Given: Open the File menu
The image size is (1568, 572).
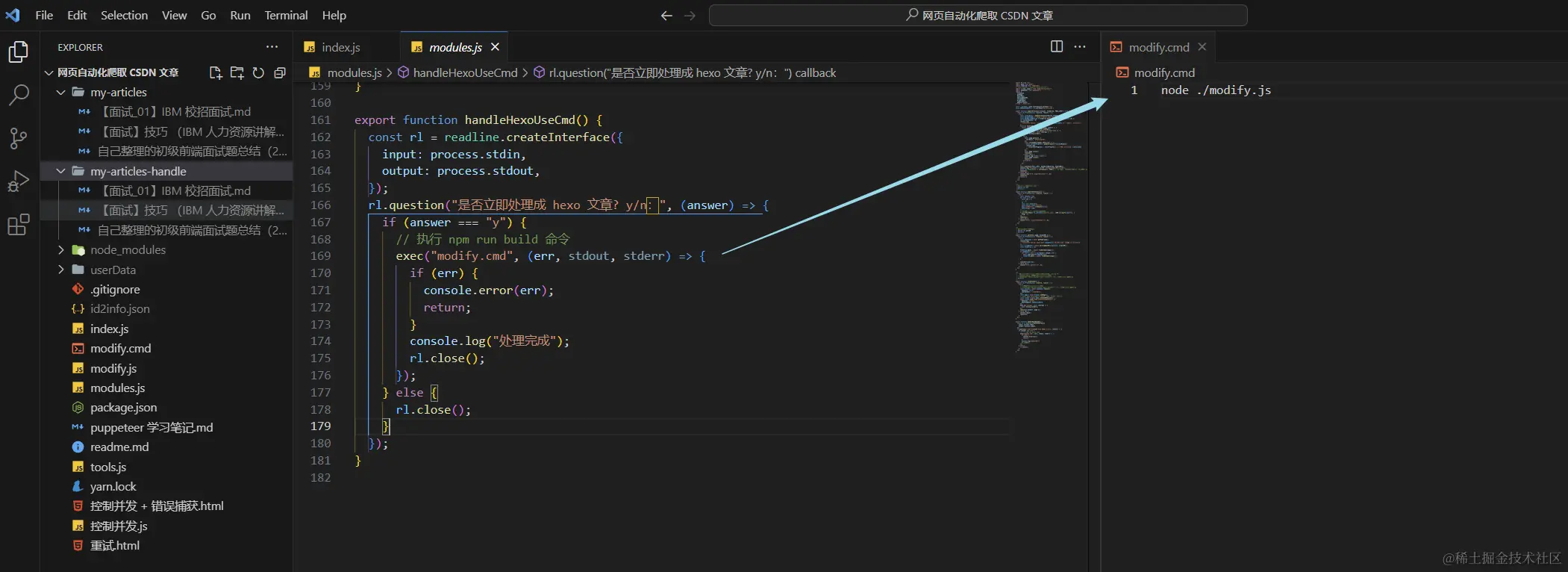Looking at the screenshot, I should (44, 15).
